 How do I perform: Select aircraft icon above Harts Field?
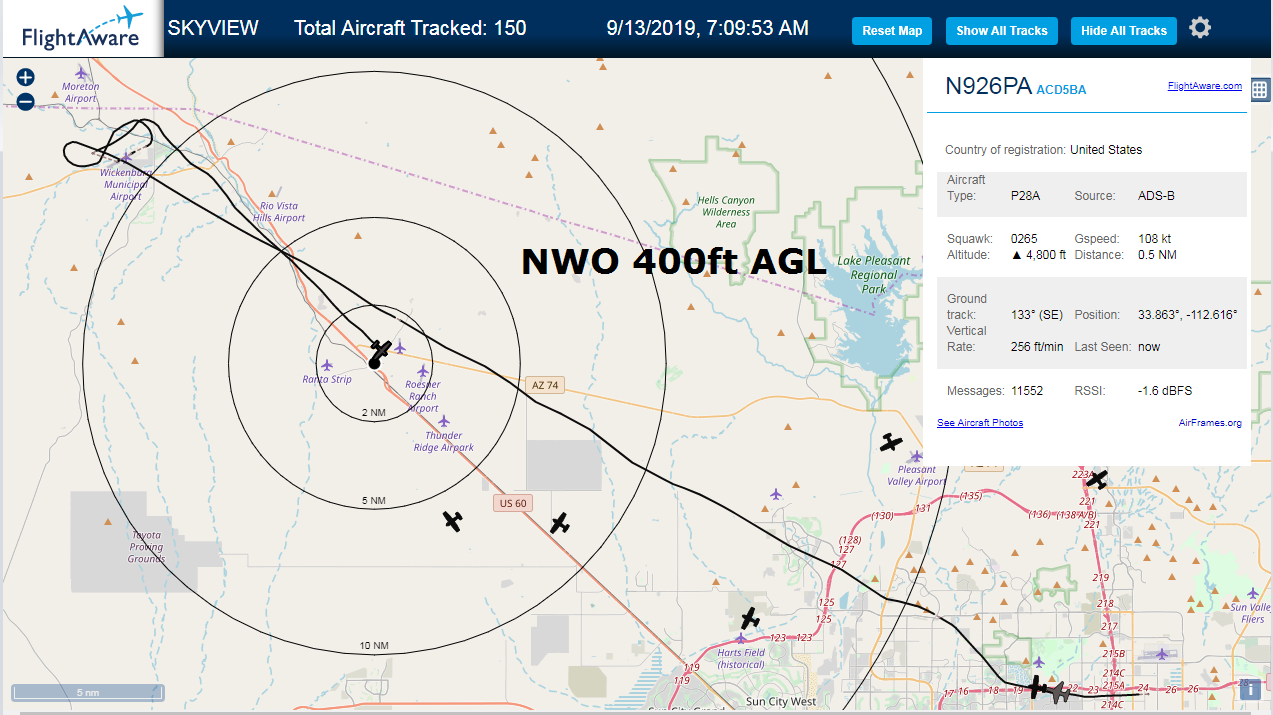(750, 618)
